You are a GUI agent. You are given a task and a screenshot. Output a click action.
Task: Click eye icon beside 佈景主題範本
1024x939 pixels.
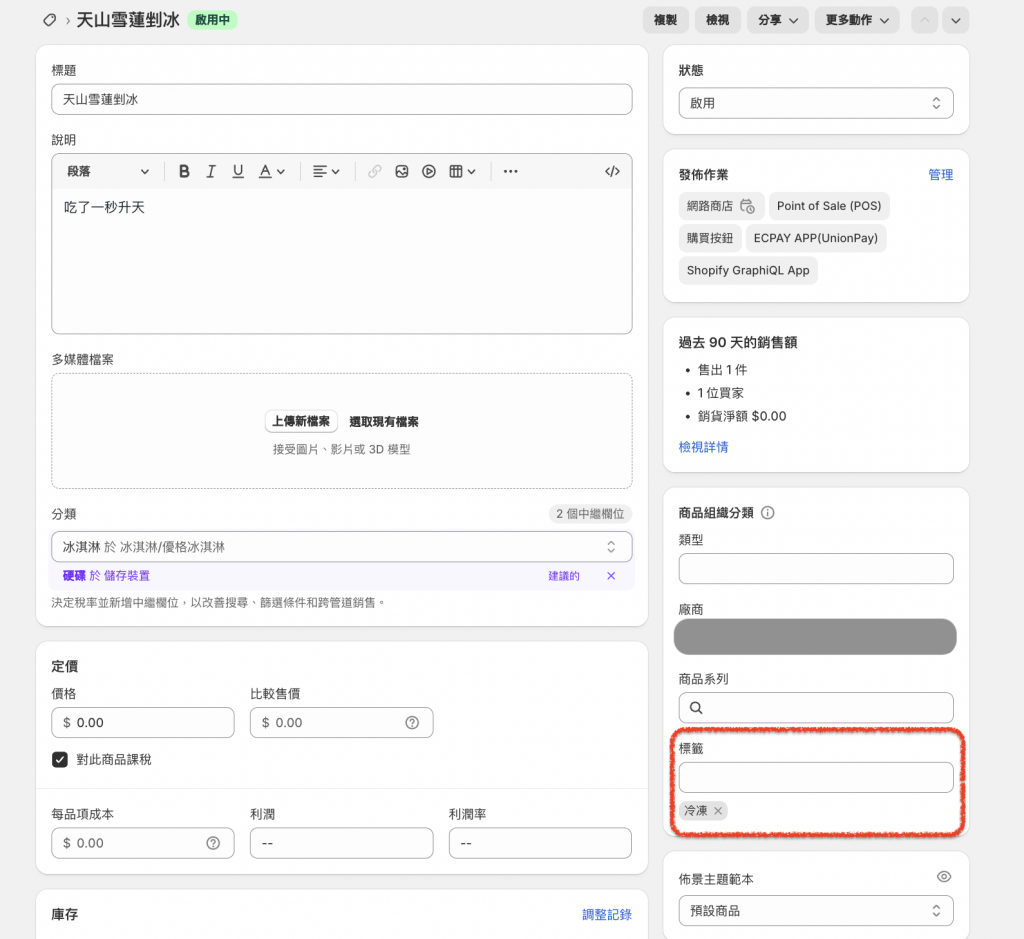tap(943, 877)
